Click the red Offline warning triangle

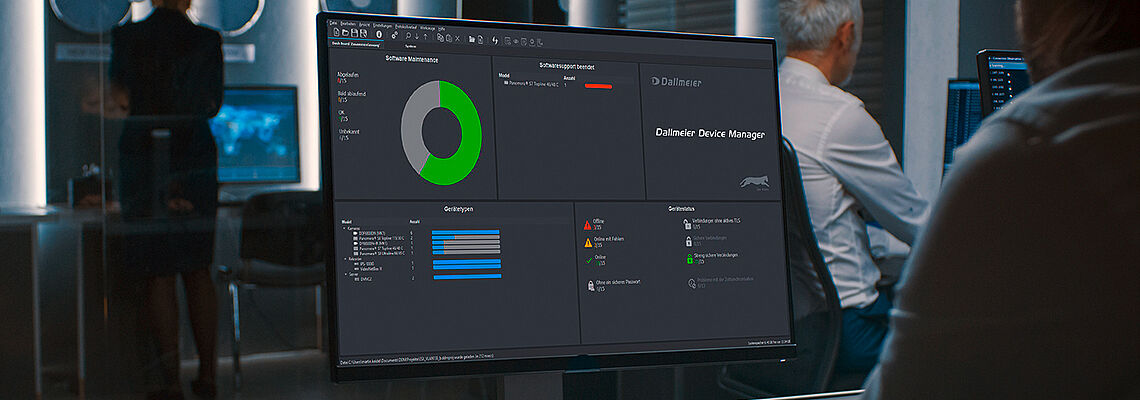coord(587,225)
